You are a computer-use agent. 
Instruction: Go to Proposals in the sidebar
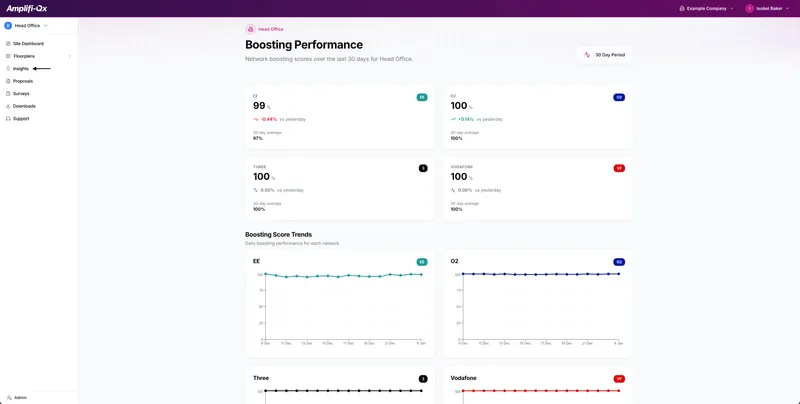(x=23, y=81)
